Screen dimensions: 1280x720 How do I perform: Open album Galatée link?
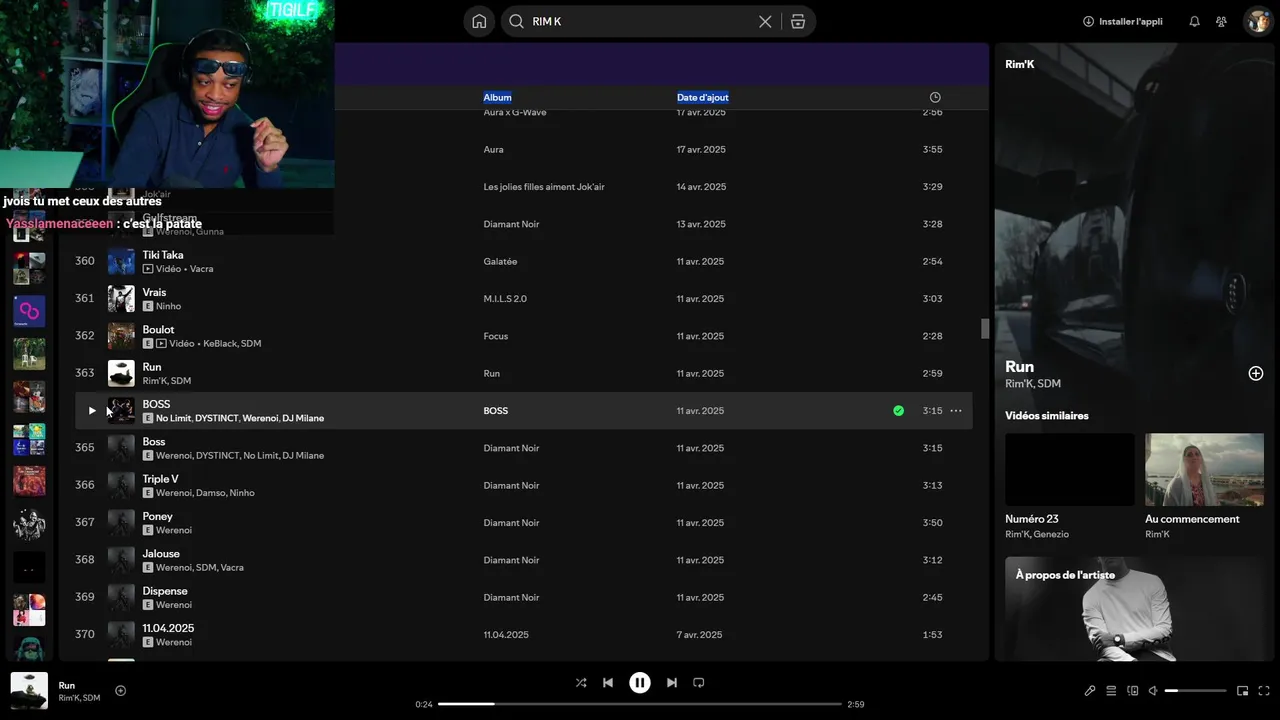pos(500,261)
